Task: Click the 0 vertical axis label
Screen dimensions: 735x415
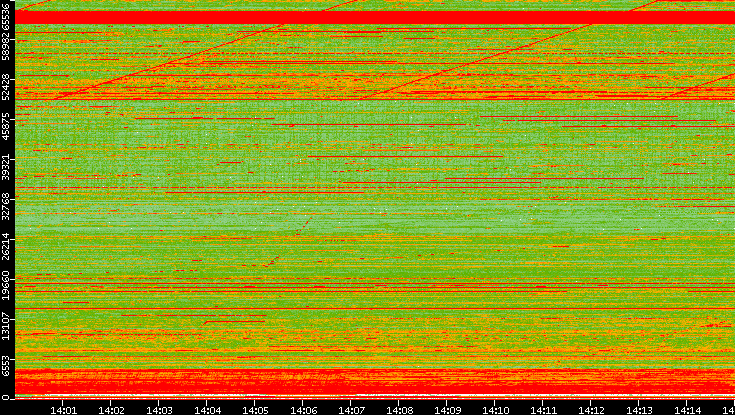Action: 6,398
